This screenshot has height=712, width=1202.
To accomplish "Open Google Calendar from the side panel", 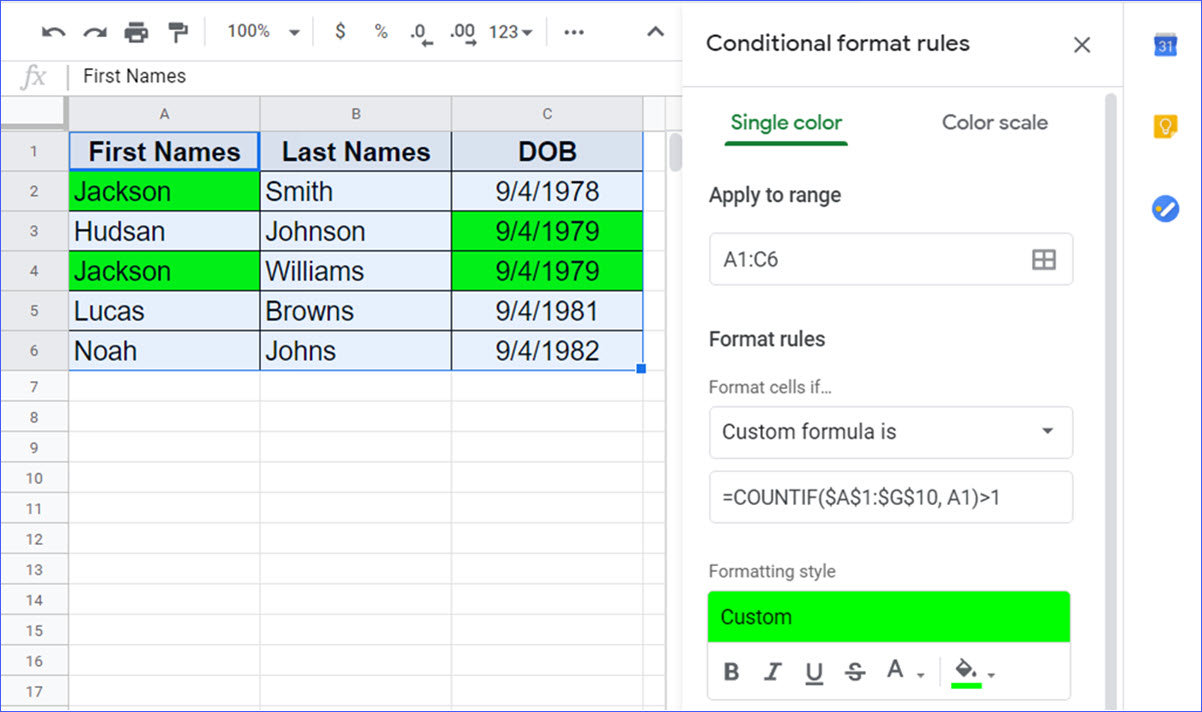I will (1166, 44).
